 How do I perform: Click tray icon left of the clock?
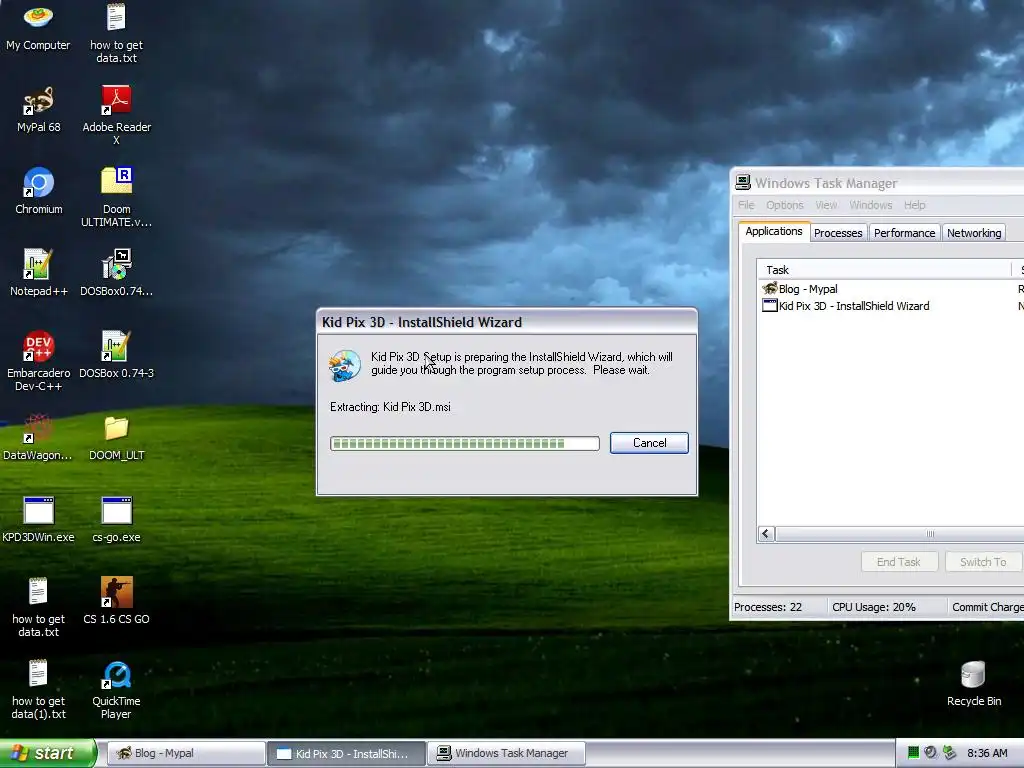click(x=950, y=753)
